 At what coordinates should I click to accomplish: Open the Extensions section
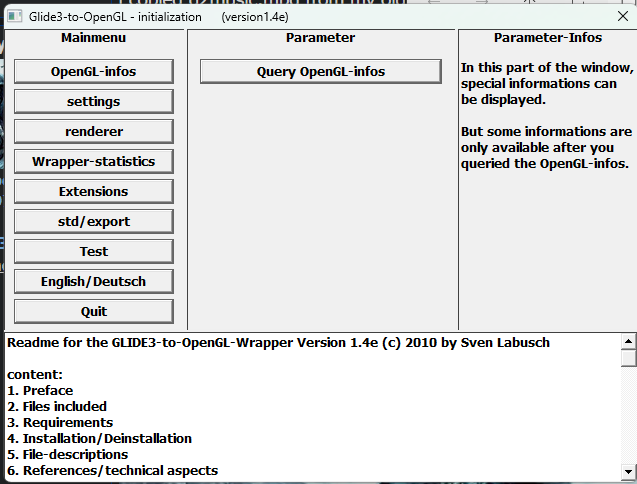point(94,191)
